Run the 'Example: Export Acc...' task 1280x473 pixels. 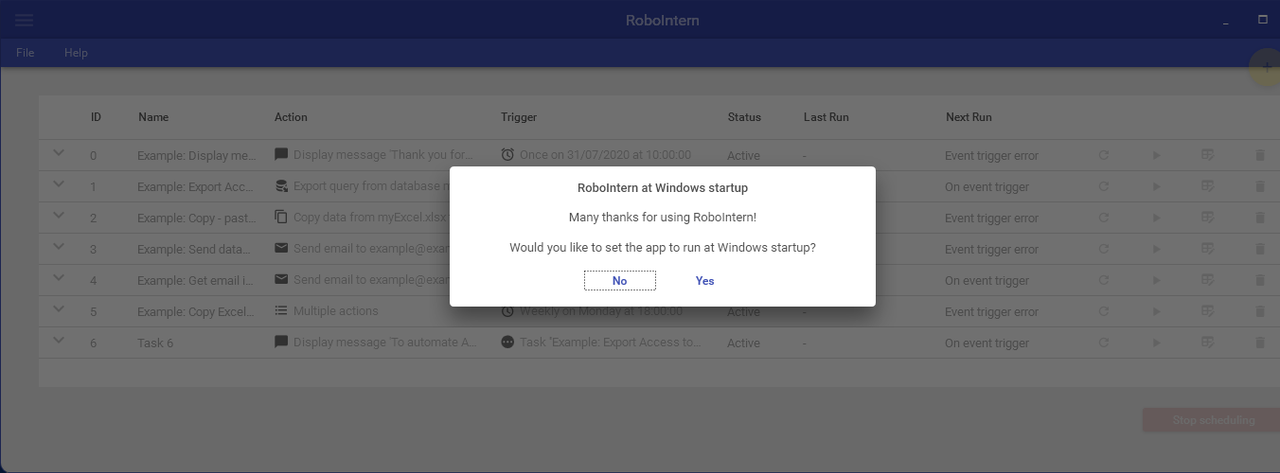(x=1156, y=186)
